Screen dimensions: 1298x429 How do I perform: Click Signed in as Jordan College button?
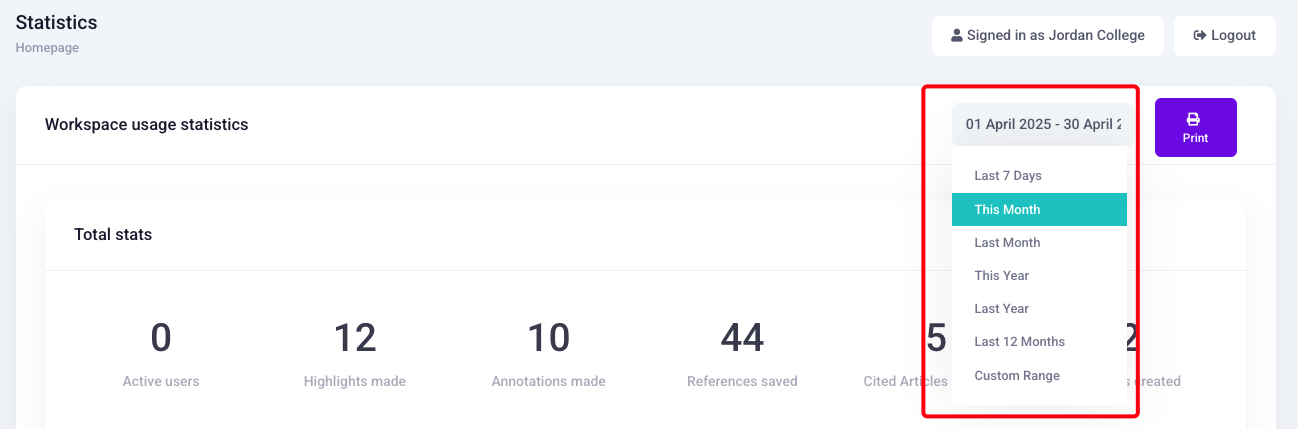tap(1047, 35)
